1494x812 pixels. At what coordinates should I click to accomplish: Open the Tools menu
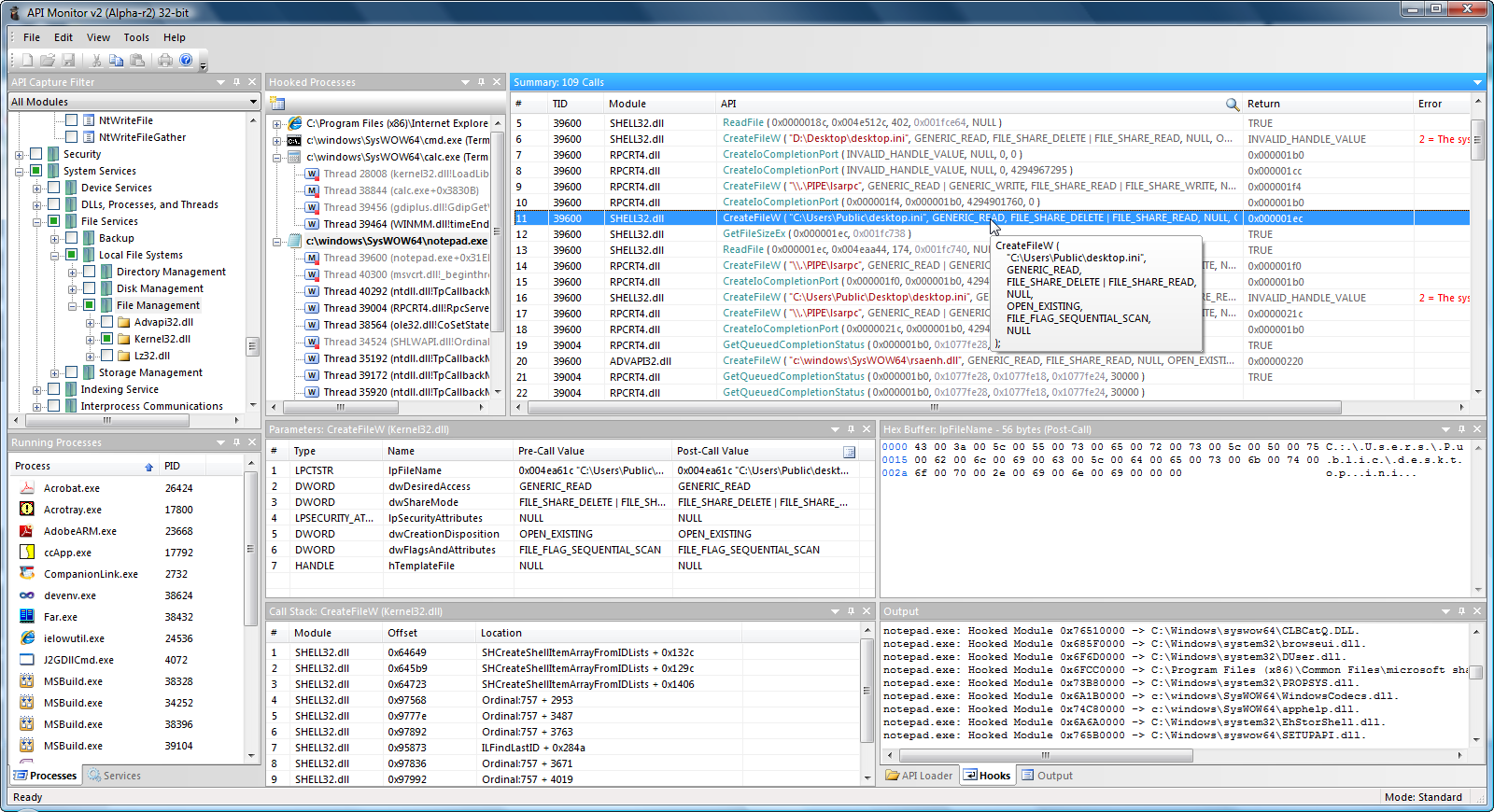coord(136,37)
